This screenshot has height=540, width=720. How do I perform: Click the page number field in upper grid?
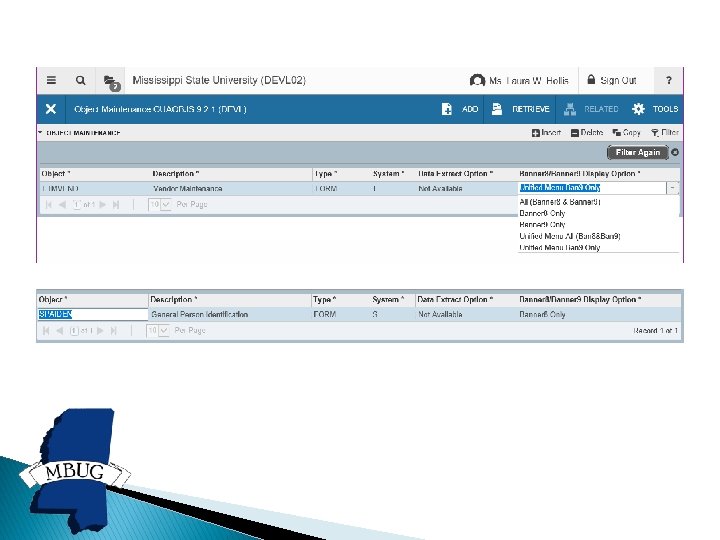point(77,205)
